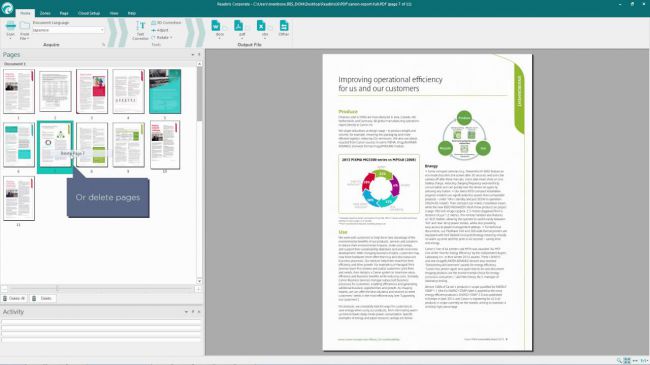Screen dimensions: 650x365
Task: Select page 4 thumbnail
Action: [129, 91]
